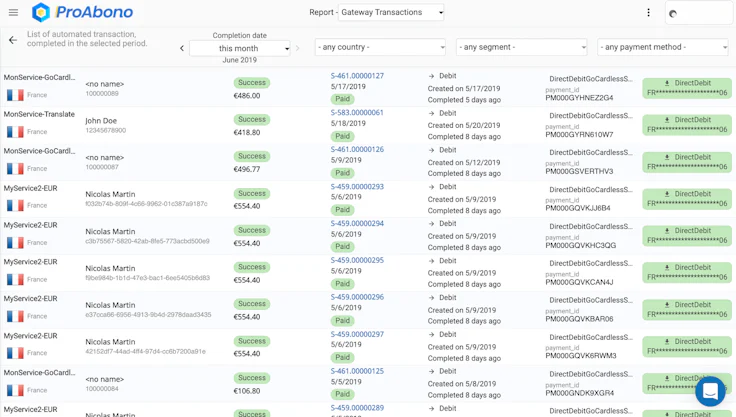Click France flag in the €106.80 row

[15, 390]
